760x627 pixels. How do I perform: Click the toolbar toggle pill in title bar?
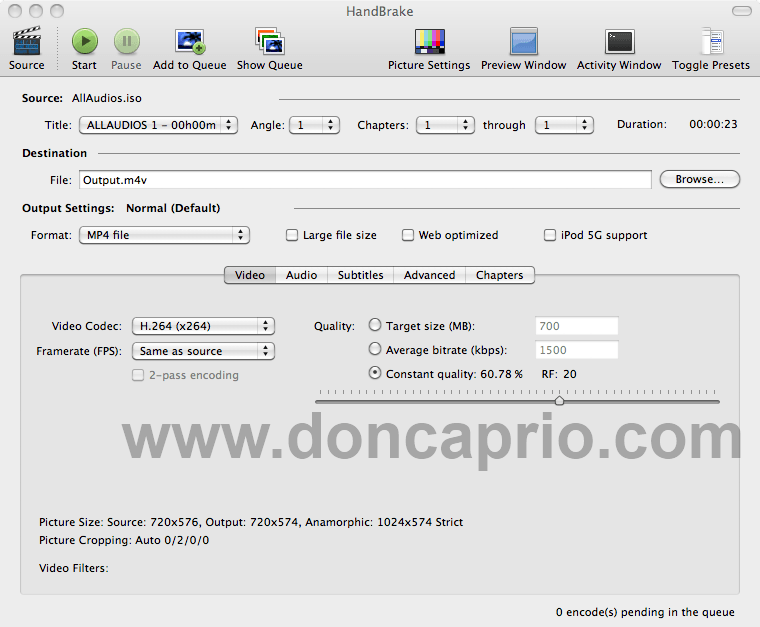pos(742,11)
